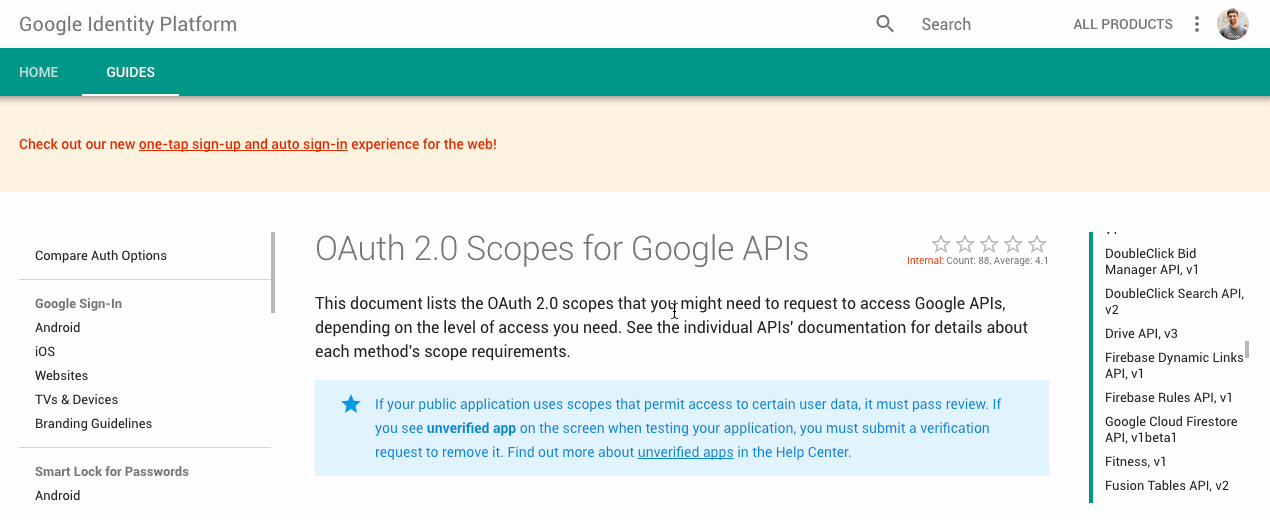Jump to Firebase Dynamic Links API, v1

1174,365
